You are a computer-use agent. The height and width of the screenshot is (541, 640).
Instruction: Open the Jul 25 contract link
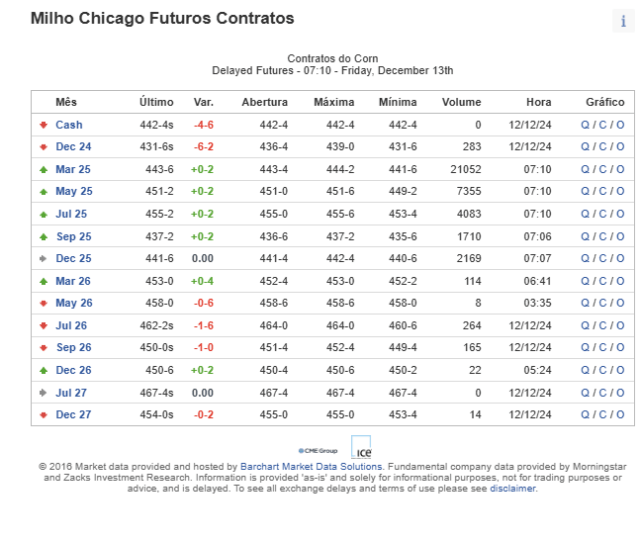71,214
